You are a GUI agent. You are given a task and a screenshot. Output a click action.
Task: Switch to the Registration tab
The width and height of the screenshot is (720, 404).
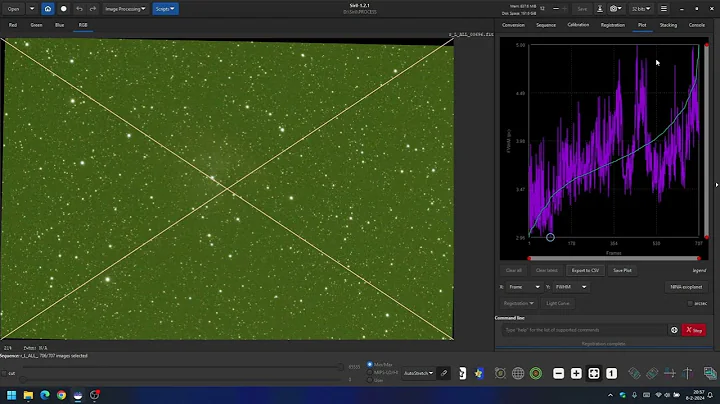(x=613, y=25)
